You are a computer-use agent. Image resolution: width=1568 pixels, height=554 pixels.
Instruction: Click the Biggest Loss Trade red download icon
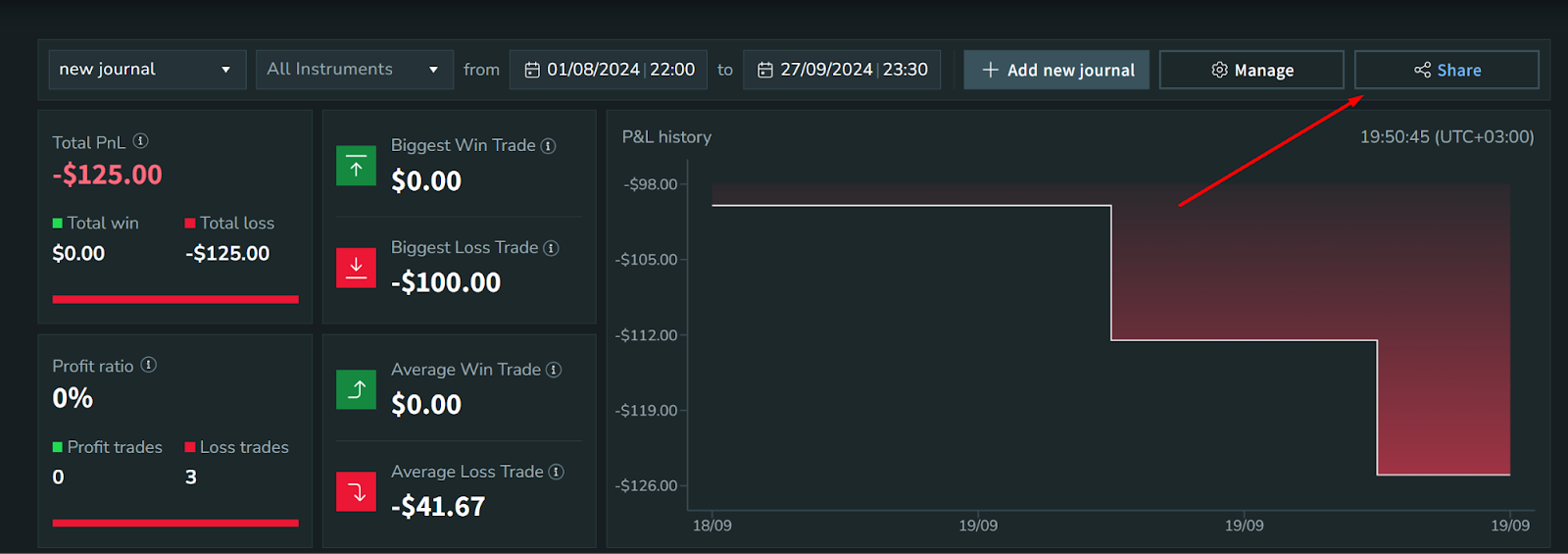pyautogui.click(x=356, y=268)
